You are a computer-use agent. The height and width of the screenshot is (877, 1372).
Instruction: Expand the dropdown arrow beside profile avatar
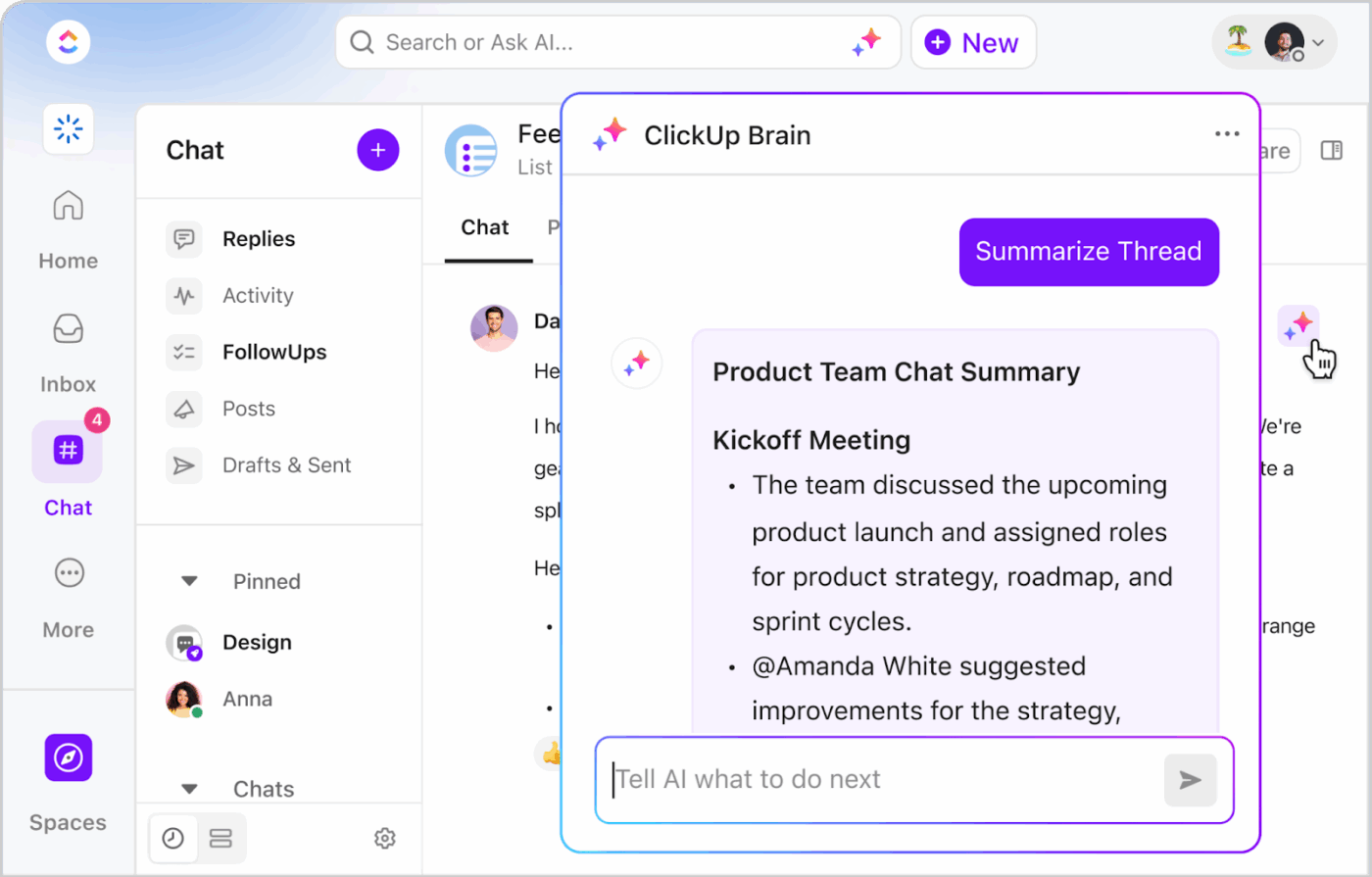coord(1318,42)
